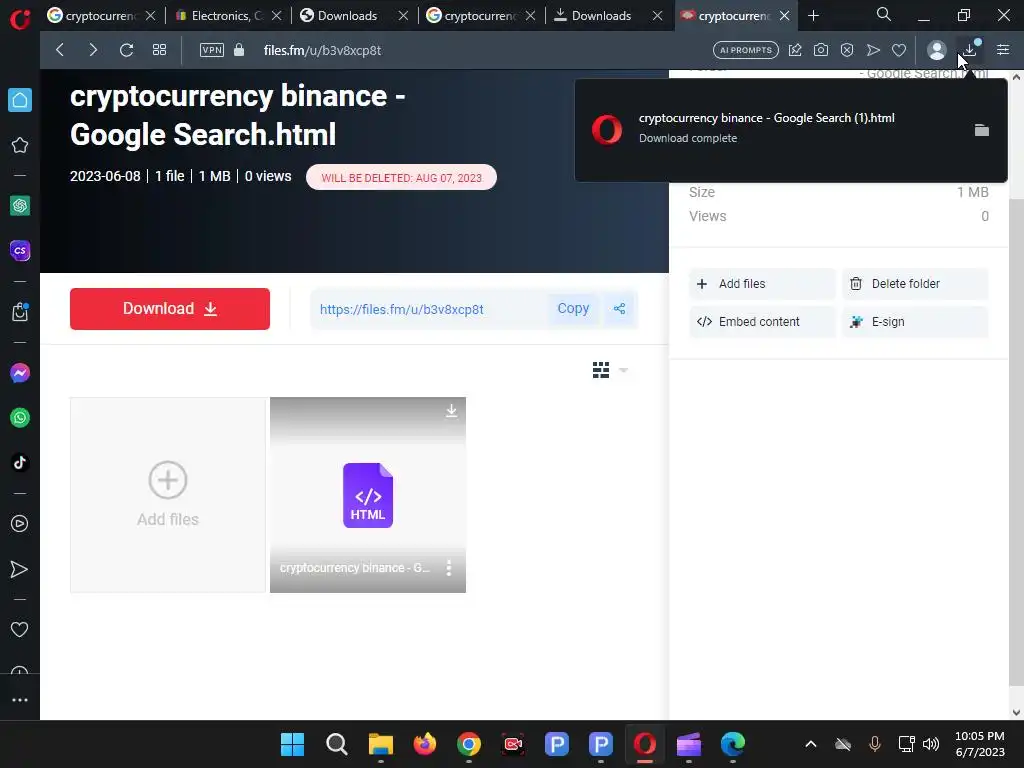The height and width of the screenshot is (768, 1024).
Task: Open sidebar three-dots more menu
Action: (x=20, y=699)
